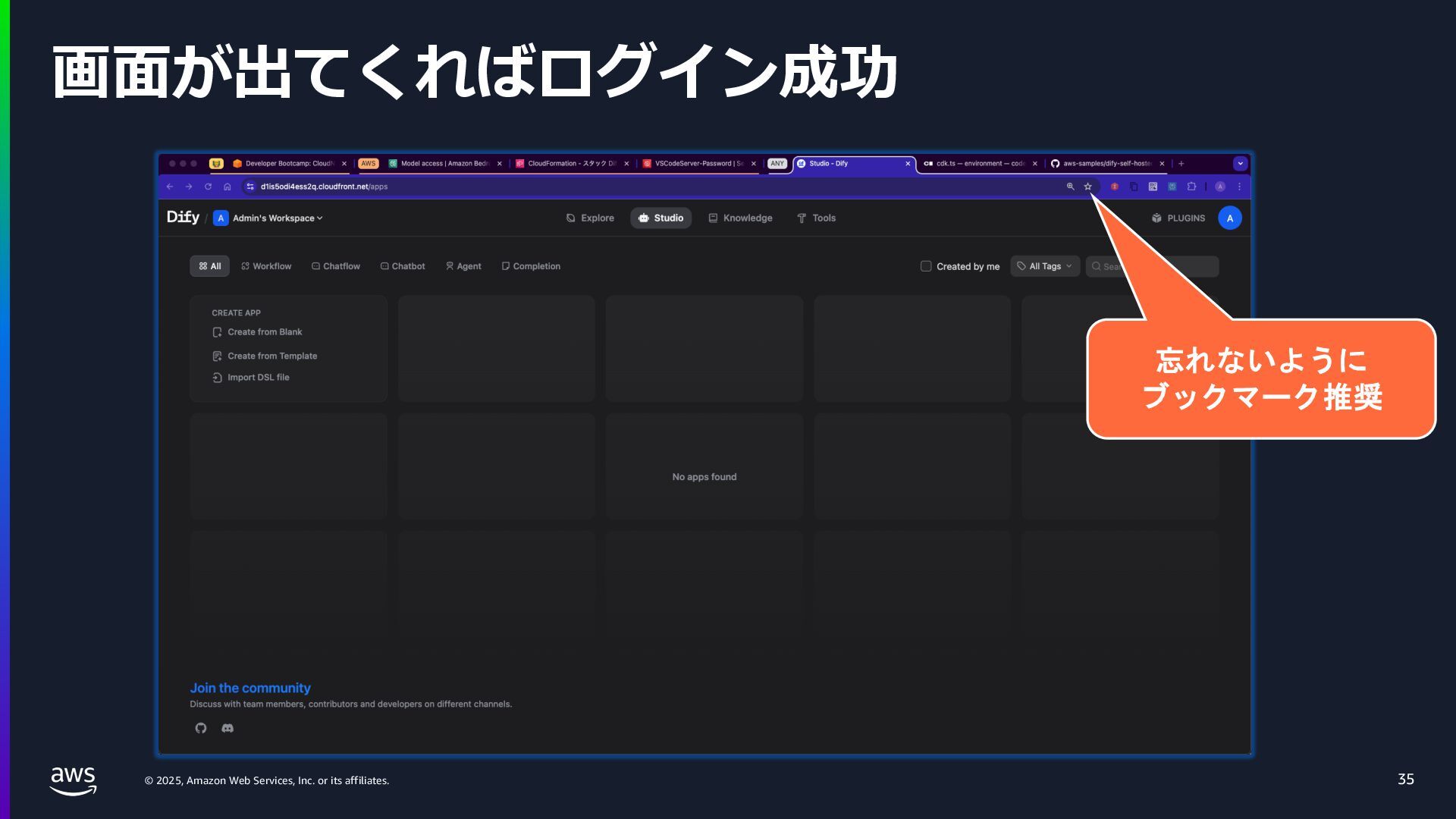This screenshot has height=819, width=1456.
Task: Click Create from Blank
Action: pos(265,332)
